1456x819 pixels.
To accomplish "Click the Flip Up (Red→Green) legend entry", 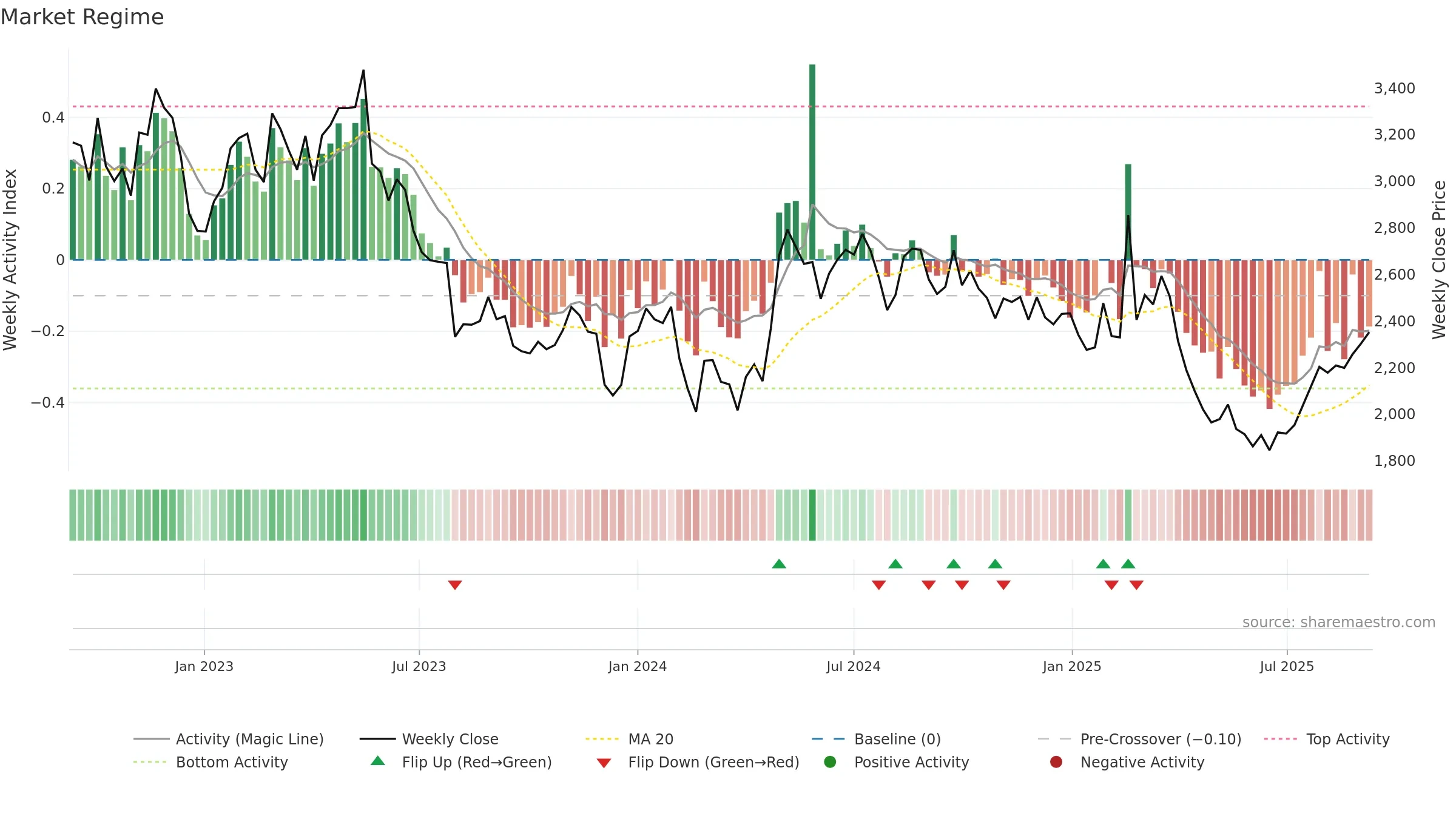I will (461, 762).
